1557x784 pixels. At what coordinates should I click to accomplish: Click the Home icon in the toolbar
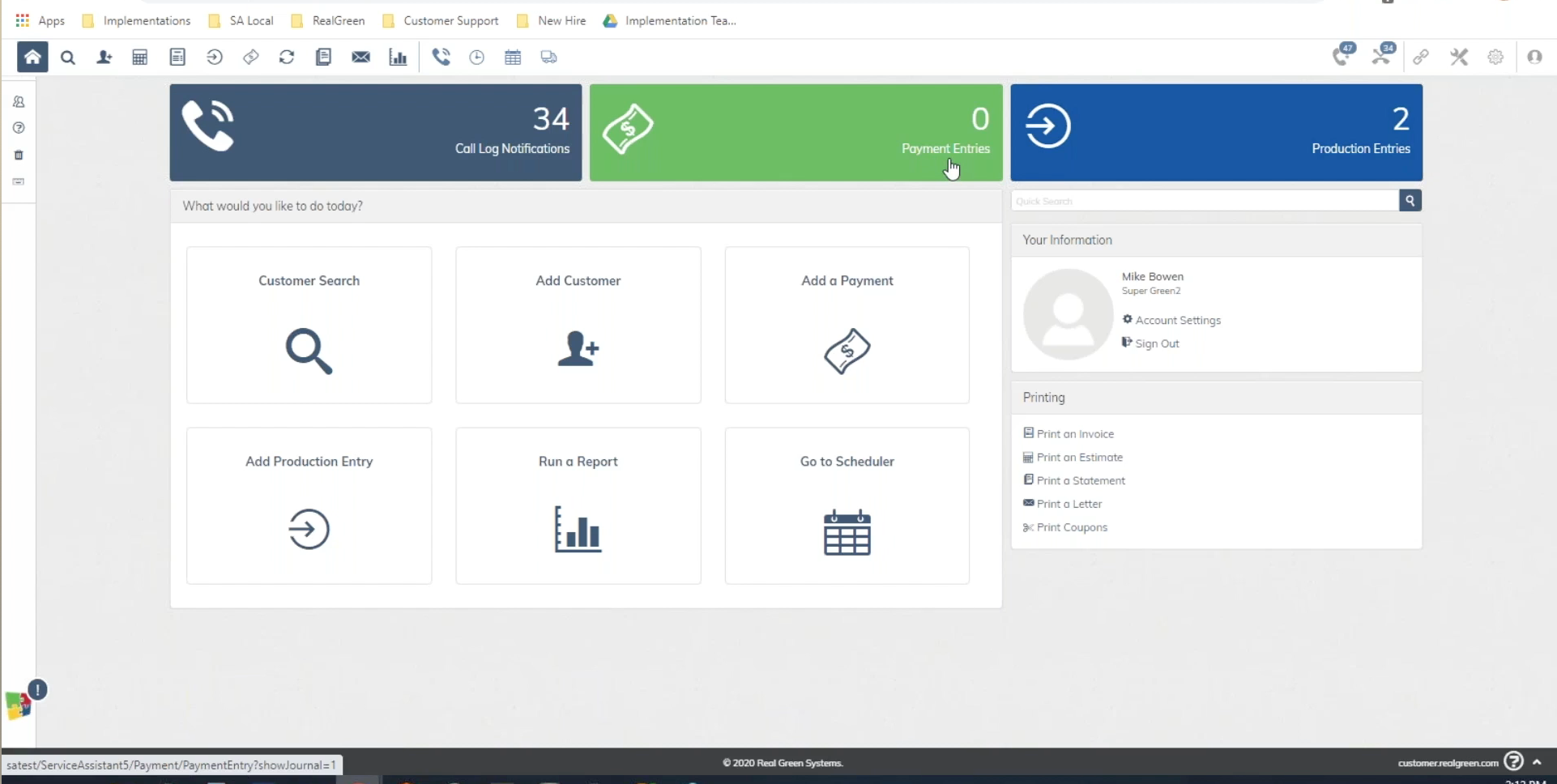[32, 57]
